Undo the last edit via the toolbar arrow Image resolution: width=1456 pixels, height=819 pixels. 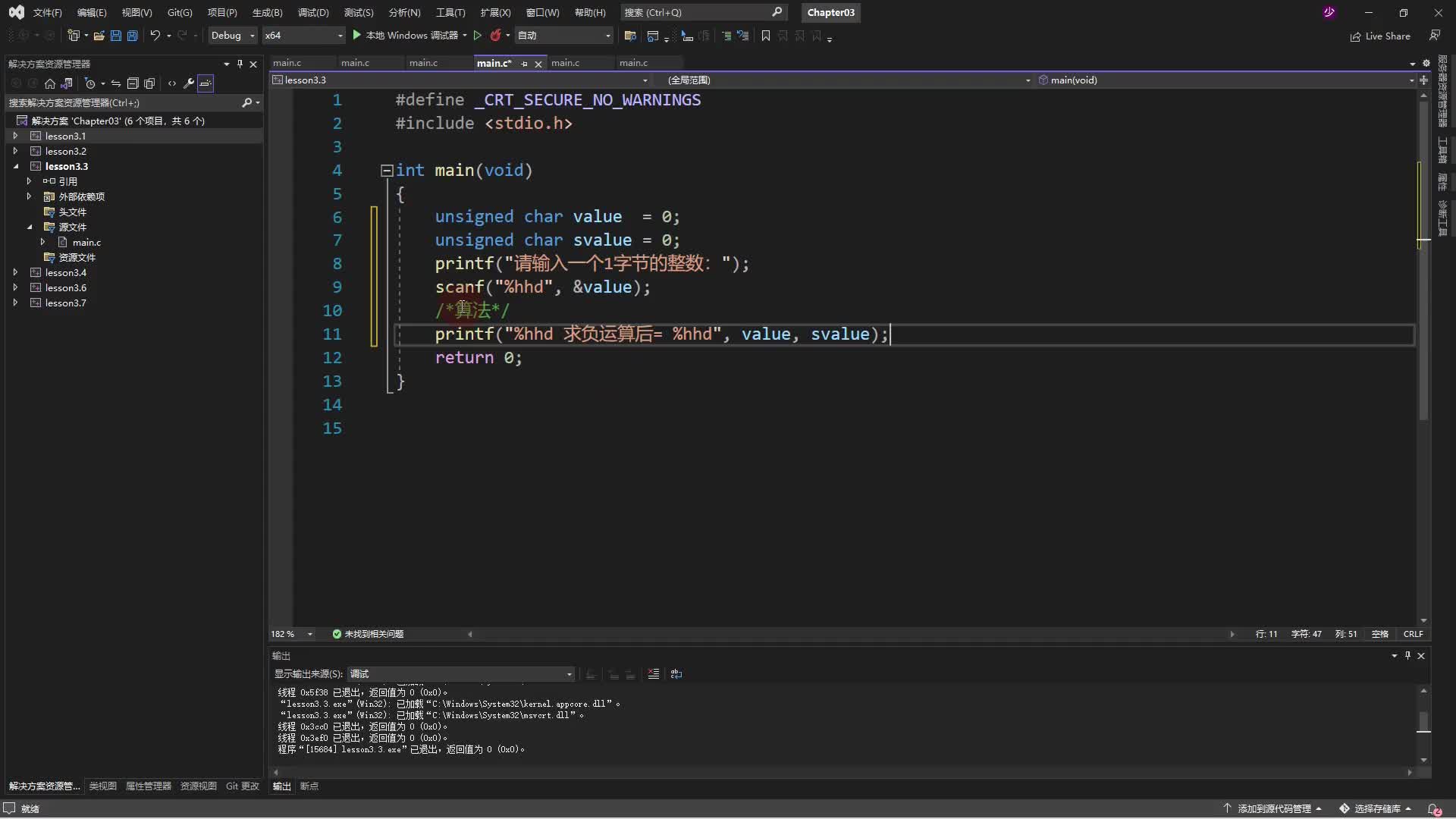[155, 36]
